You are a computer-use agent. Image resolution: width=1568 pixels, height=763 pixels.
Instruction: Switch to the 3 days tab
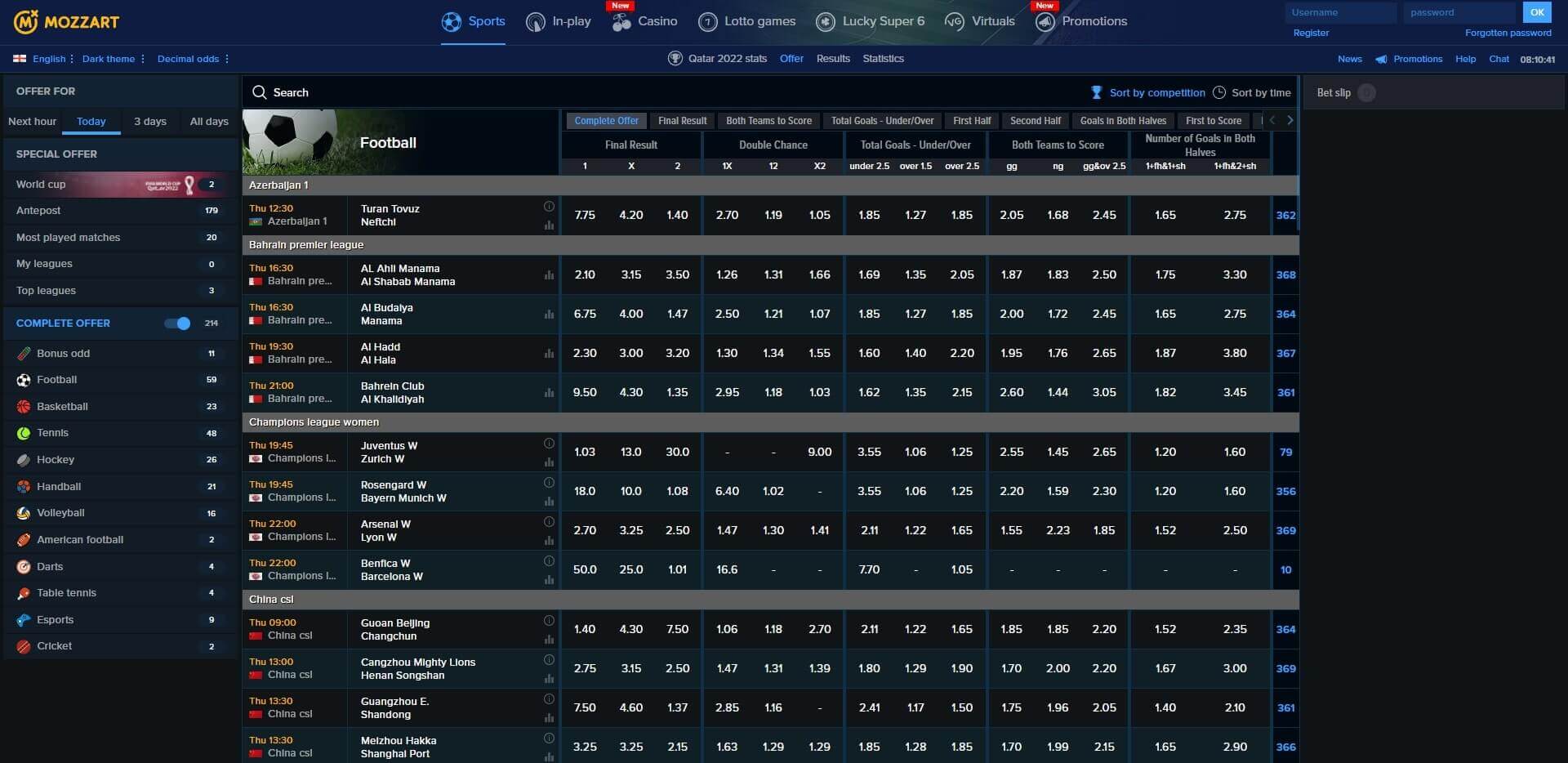pyautogui.click(x=150, y=122)
